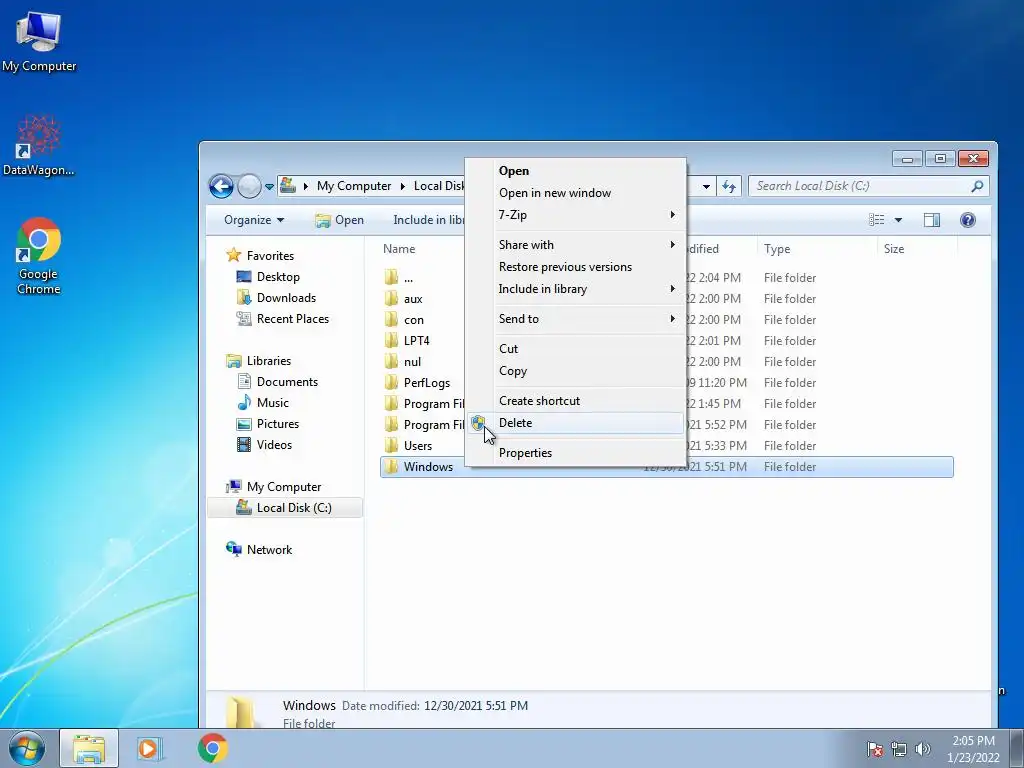Choose Open in context menu
Viewport: 1024px width, 768px height.
point(575,171)
